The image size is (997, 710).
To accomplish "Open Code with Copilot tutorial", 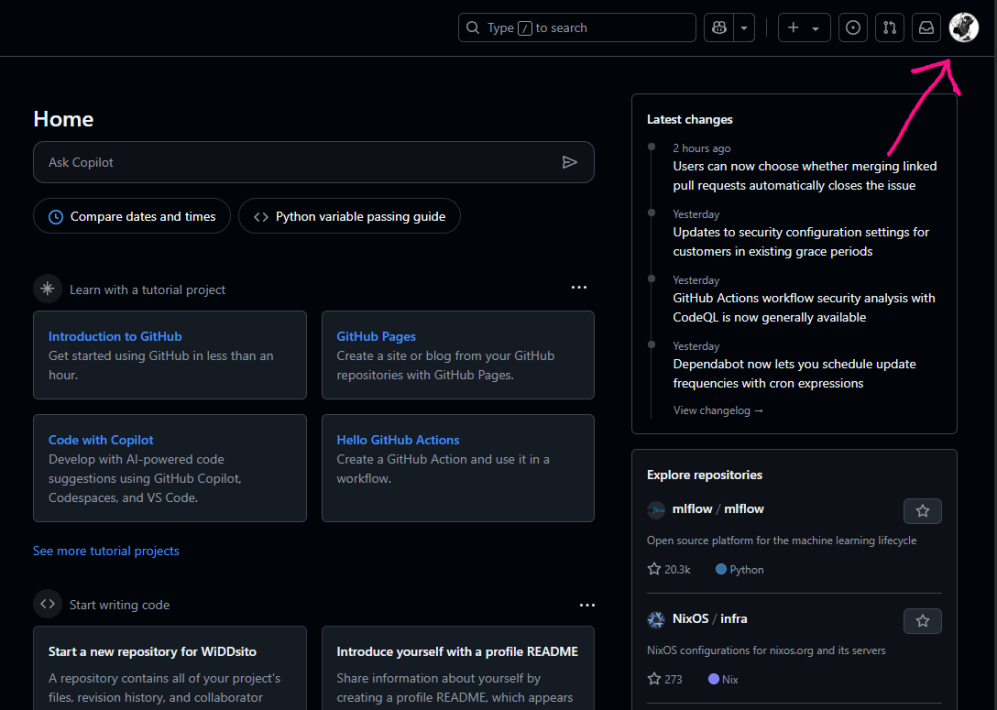I will coord(100,440).
